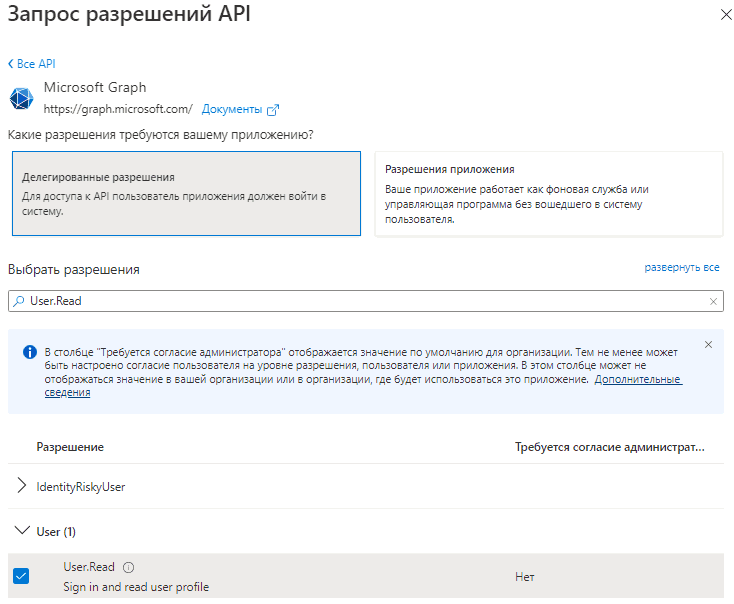The height and width of the screenshot is (604, 734).
Task: Select Делегированные разрешения card
Action: [x=186, y=193]
